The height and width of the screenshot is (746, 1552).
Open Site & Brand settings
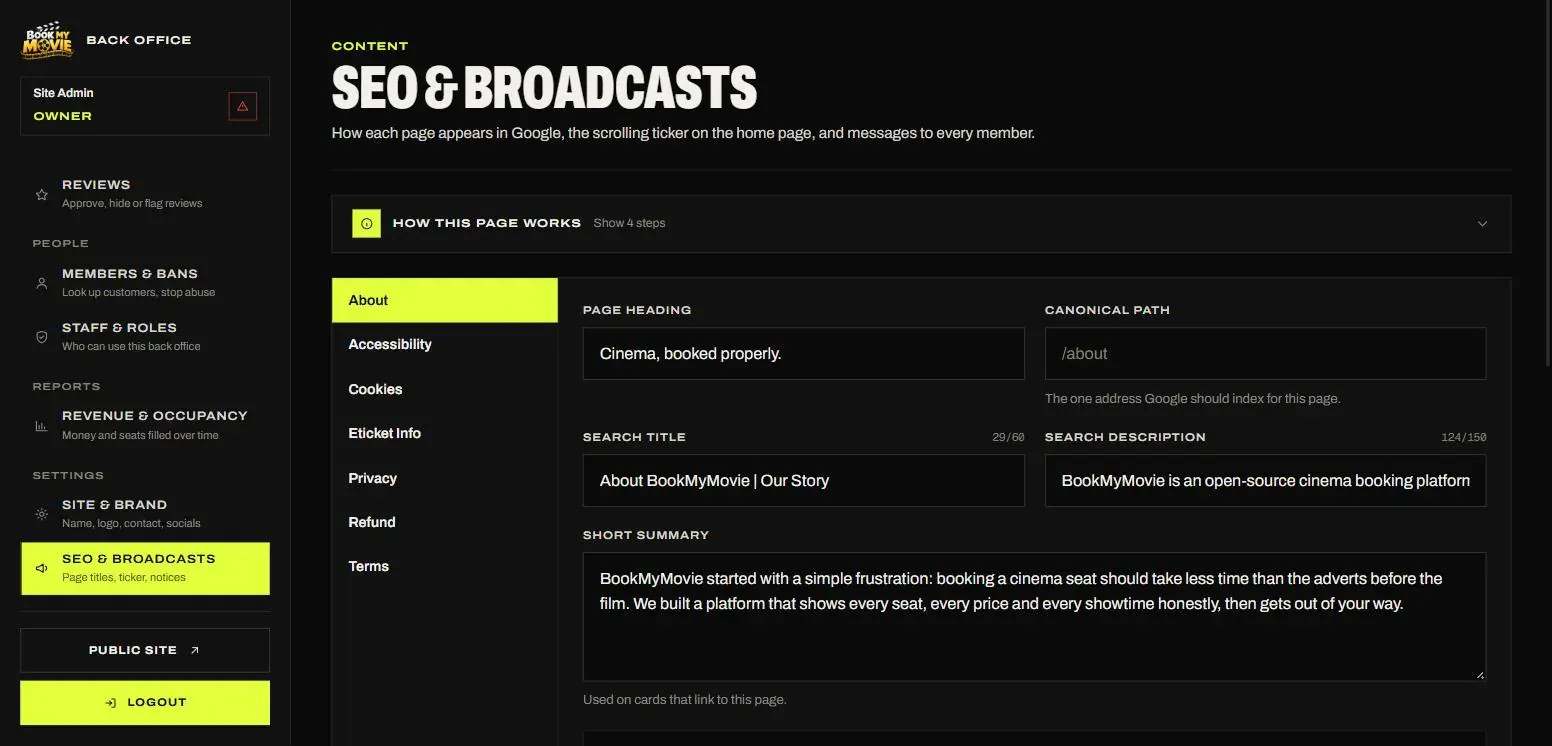[145, 514]
